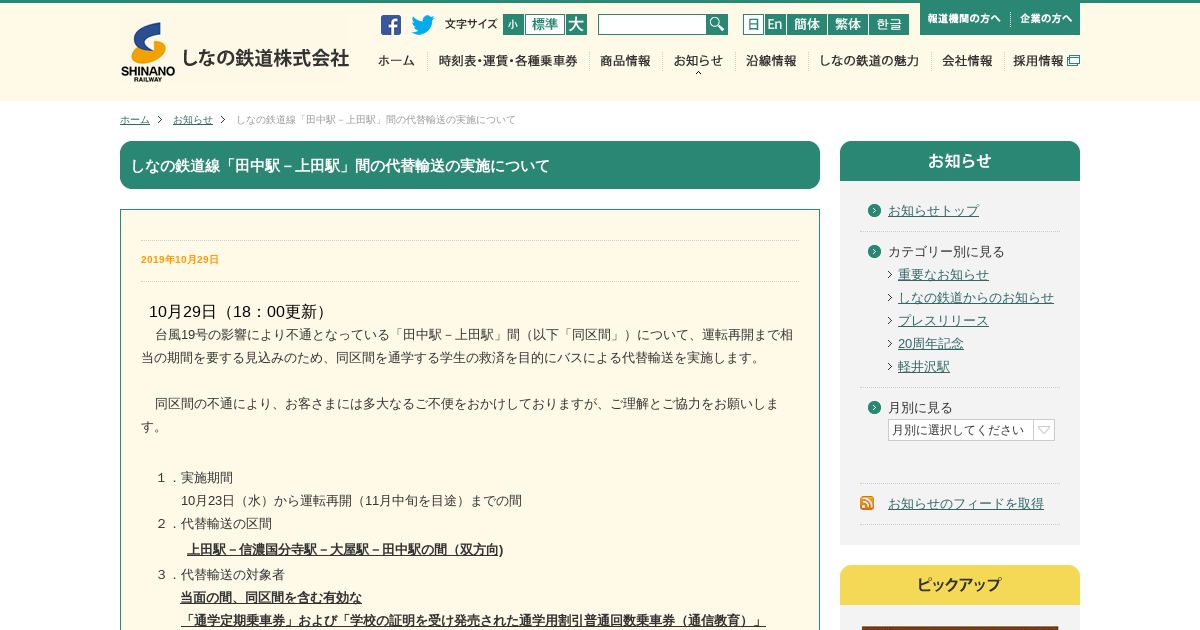The image size is (1200, 630).
Task: Click the ３．代替輸送の対象者 list item
Action: (x=220, y=575)
